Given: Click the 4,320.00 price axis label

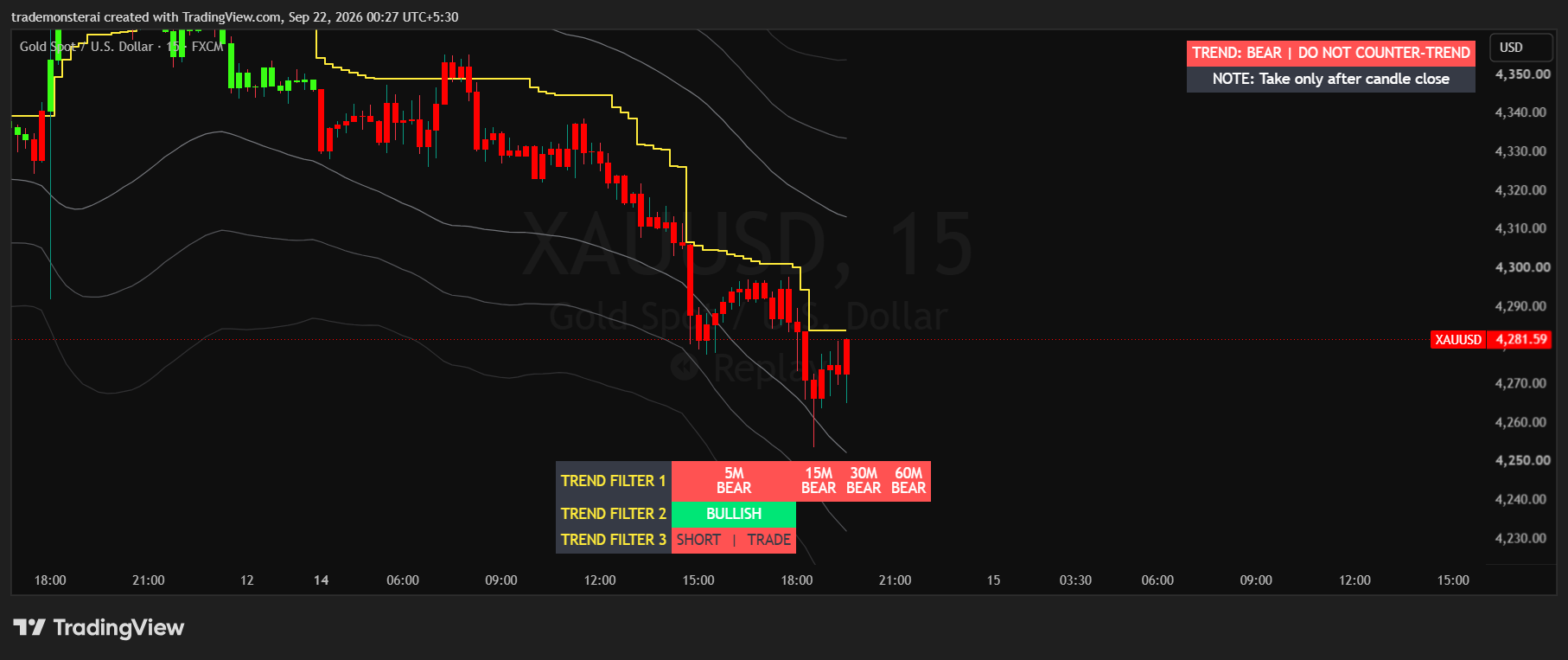Looking at the screenshot, I should pos(1521,190).
